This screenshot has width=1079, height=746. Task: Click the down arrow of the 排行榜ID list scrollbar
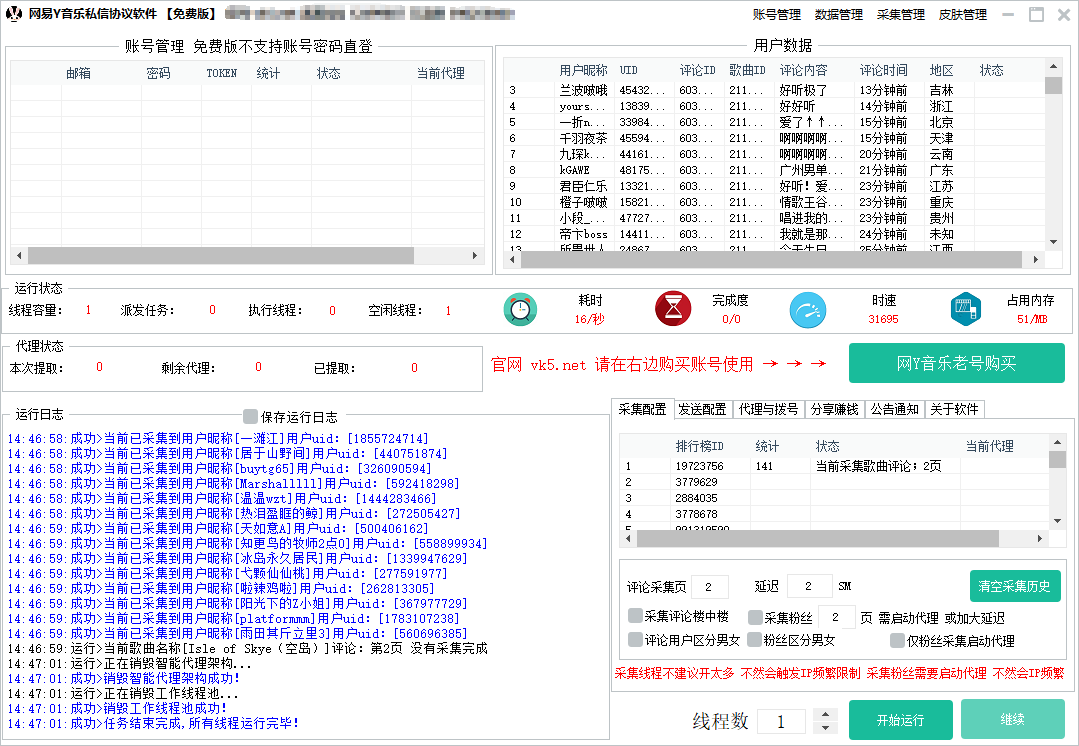click(x=1058, y=521)
